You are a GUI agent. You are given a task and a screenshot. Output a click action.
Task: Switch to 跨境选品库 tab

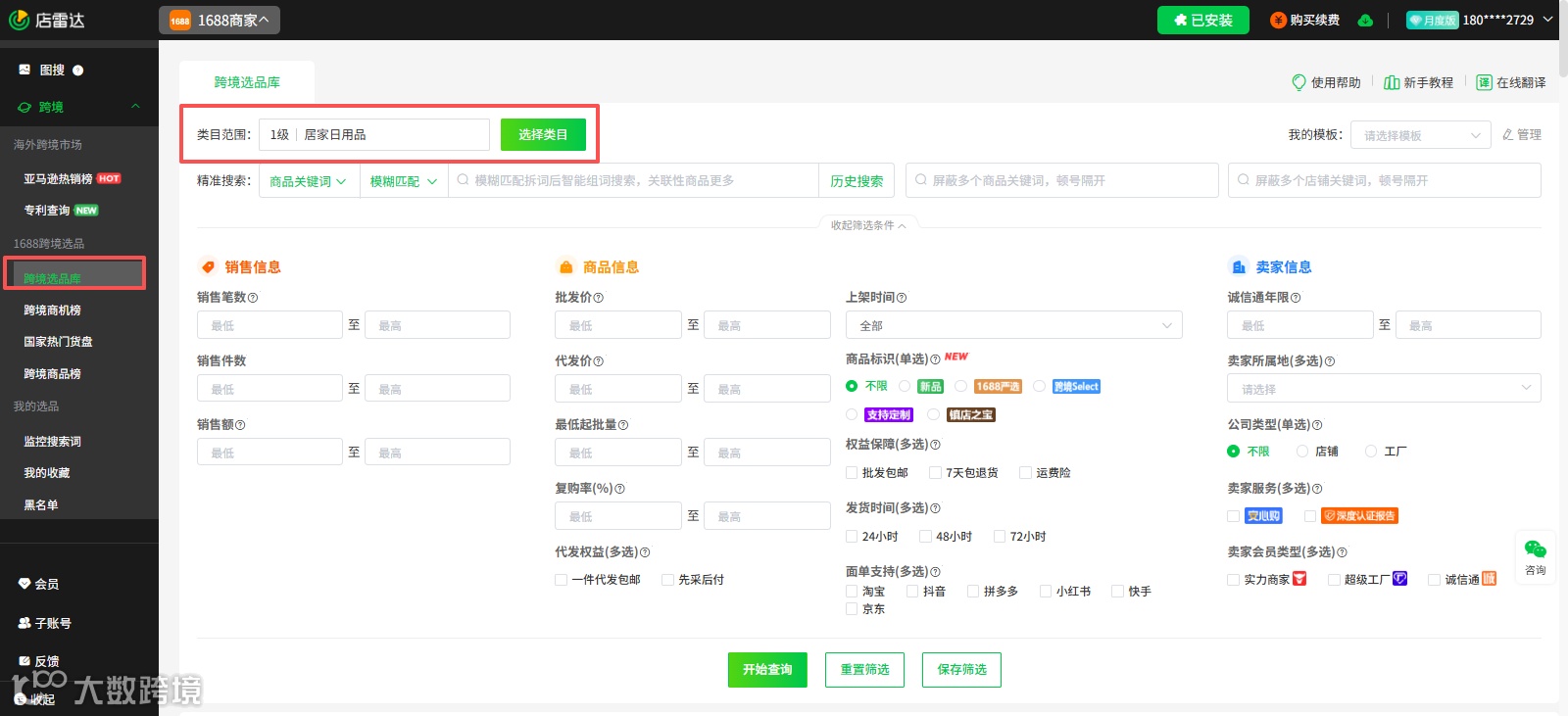pyautogui.click(x=247, y=82)
